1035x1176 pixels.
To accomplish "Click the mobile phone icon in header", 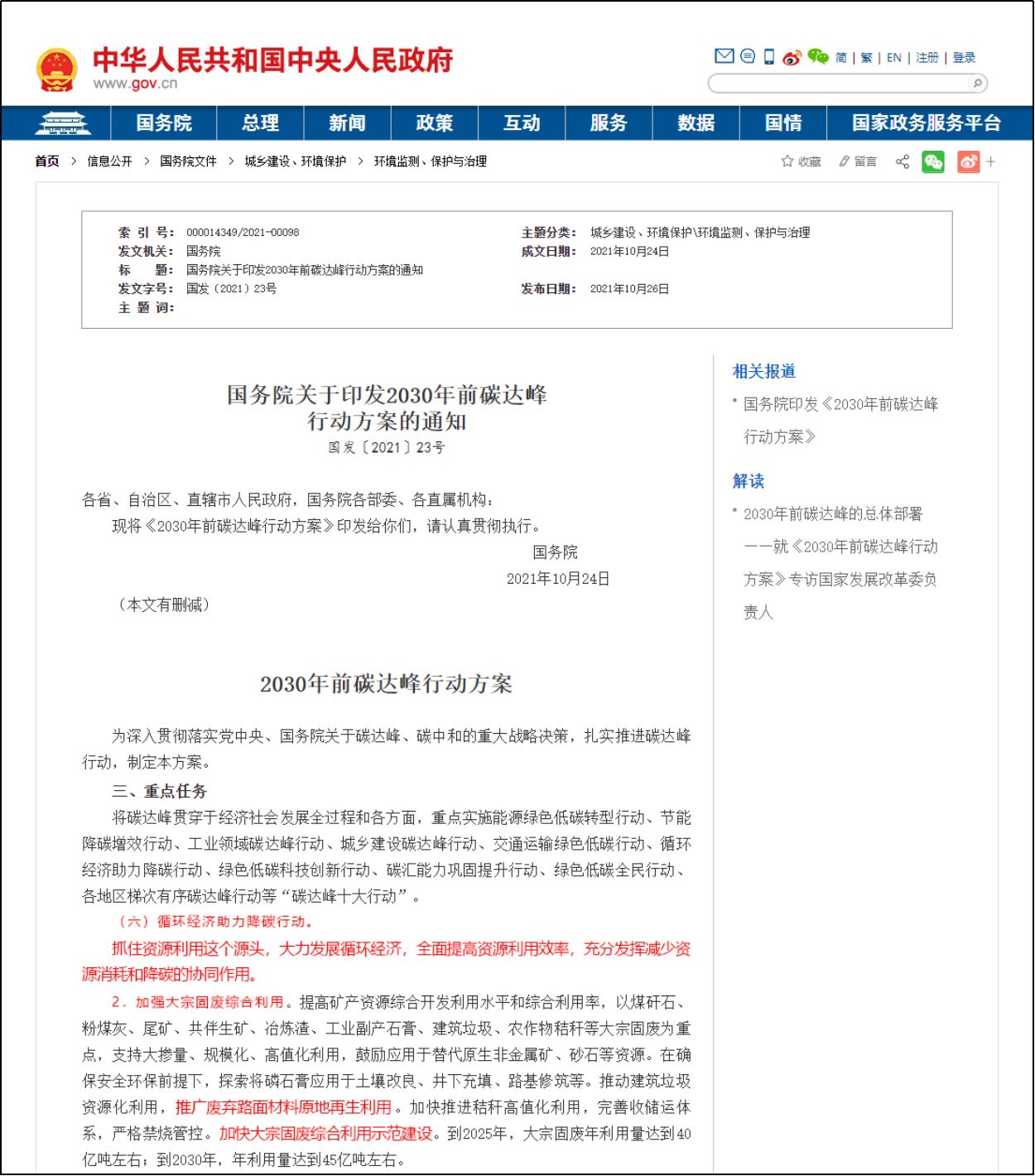I will click(x=769, y=56).
